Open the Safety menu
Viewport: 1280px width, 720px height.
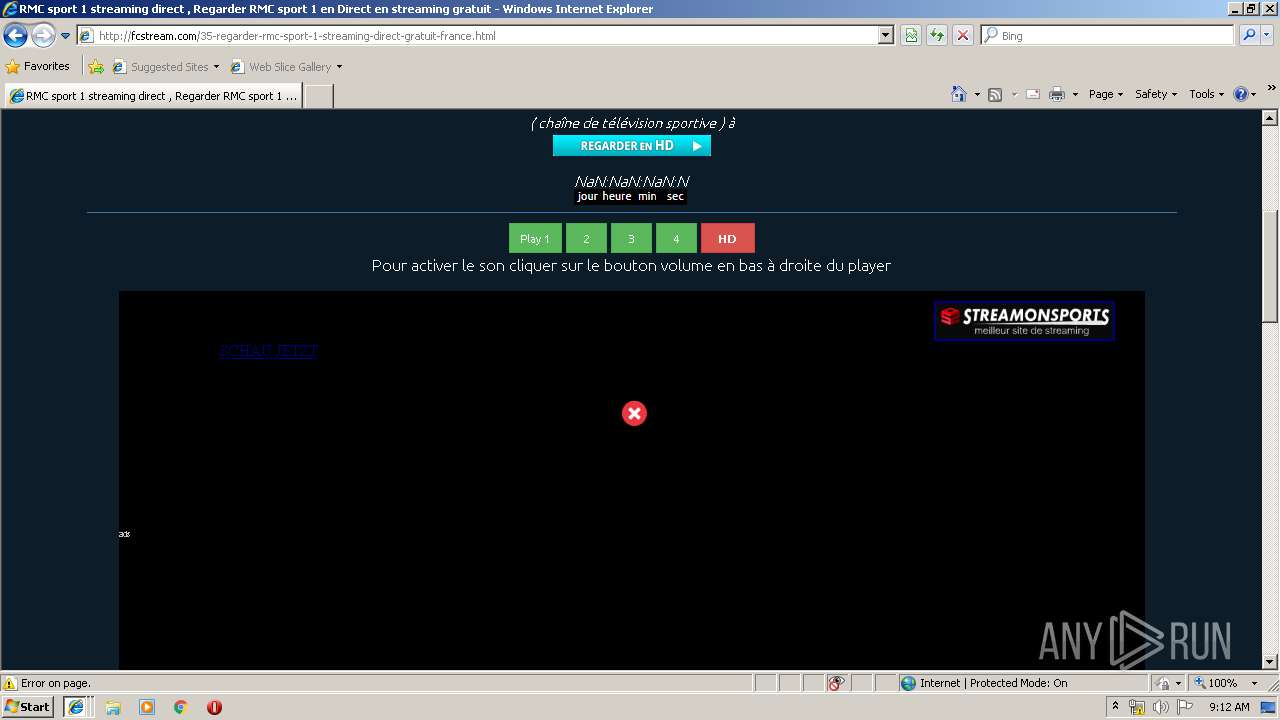pyautogui.click(x=1156, y=94)
